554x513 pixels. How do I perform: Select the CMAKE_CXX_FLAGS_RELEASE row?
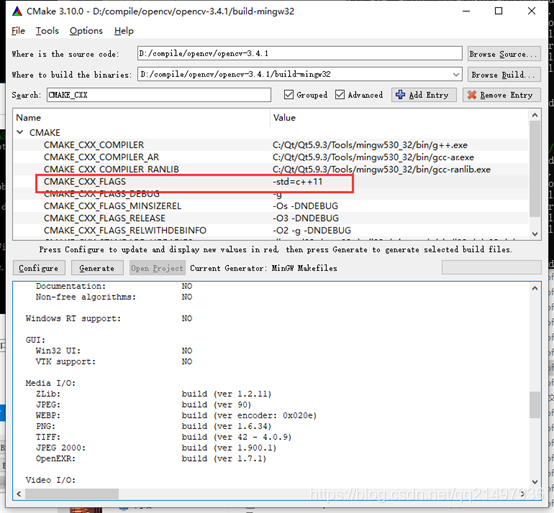270,218
